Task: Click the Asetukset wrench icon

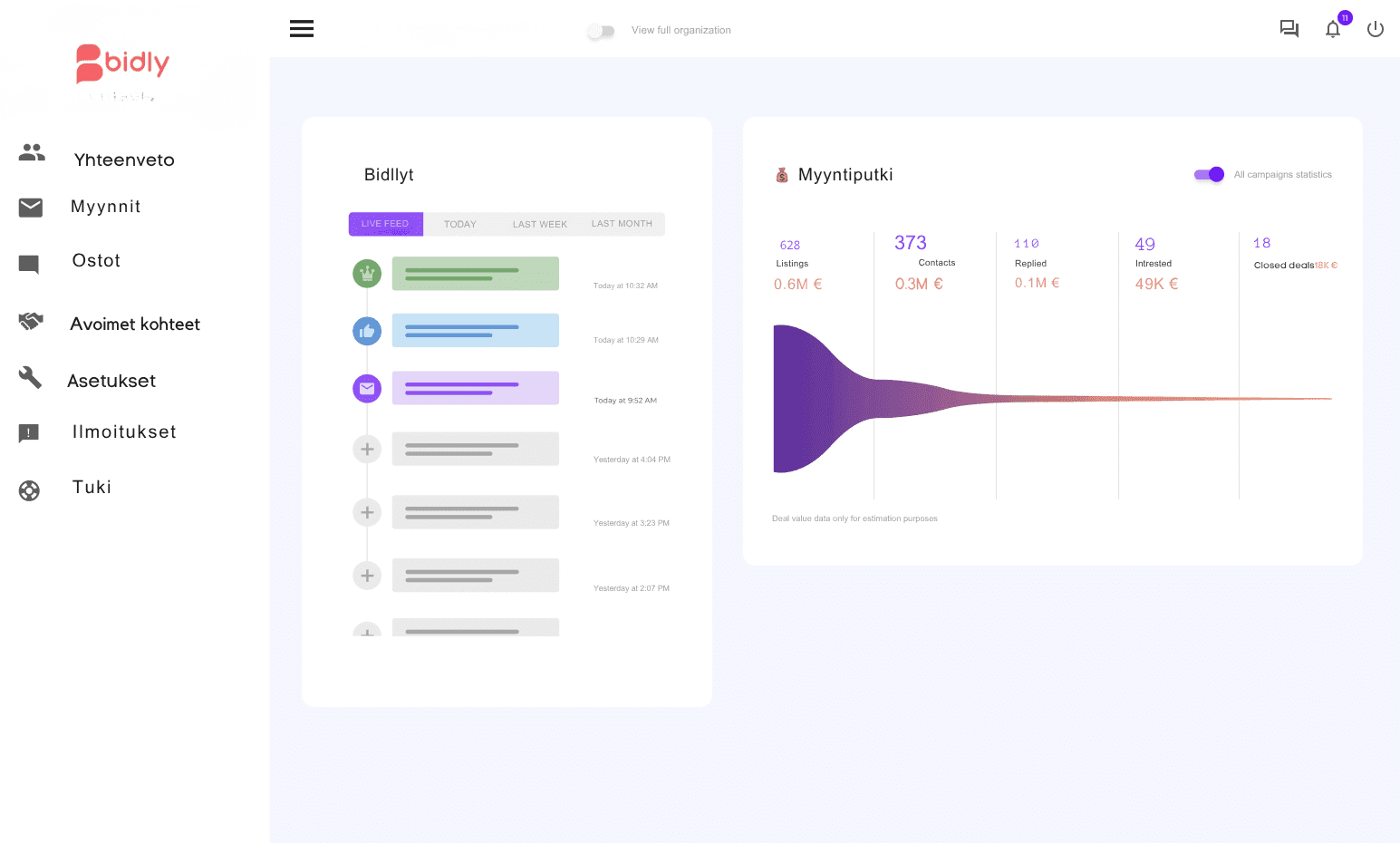Action: tap(30, 377)
